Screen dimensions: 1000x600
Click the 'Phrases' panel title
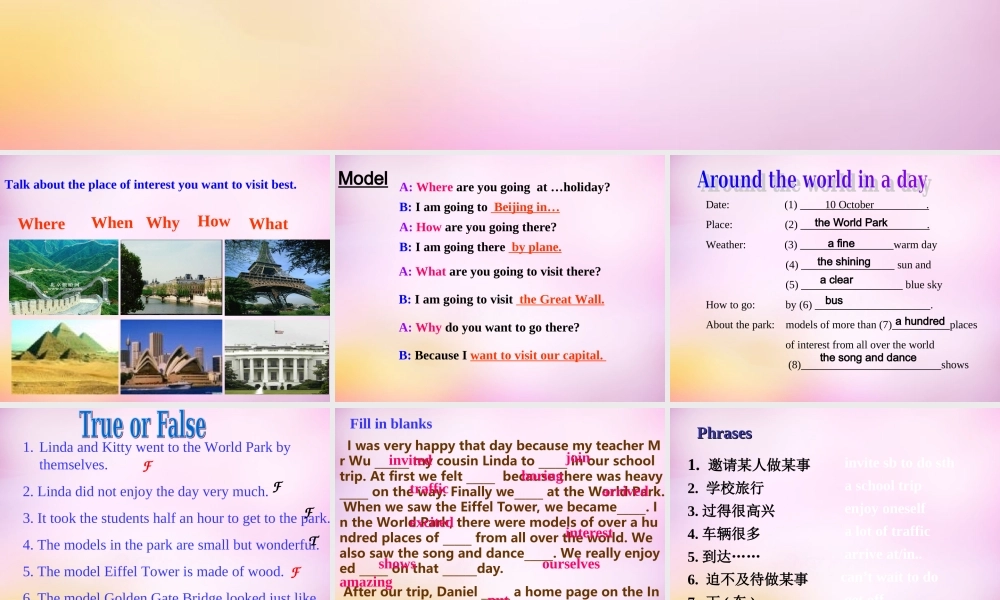[x=724, y=433]
